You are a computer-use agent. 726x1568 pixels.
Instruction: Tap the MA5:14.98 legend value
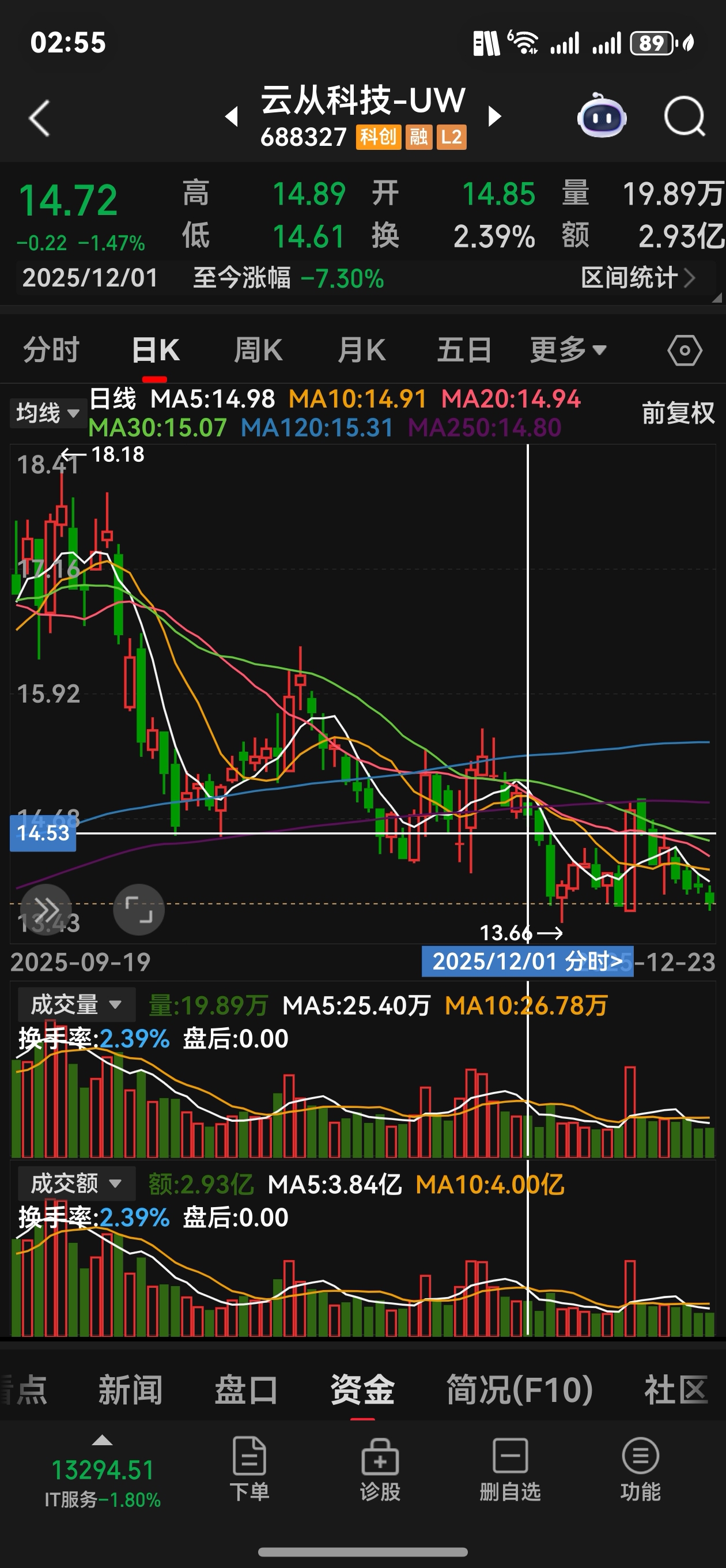click(213, 399)
